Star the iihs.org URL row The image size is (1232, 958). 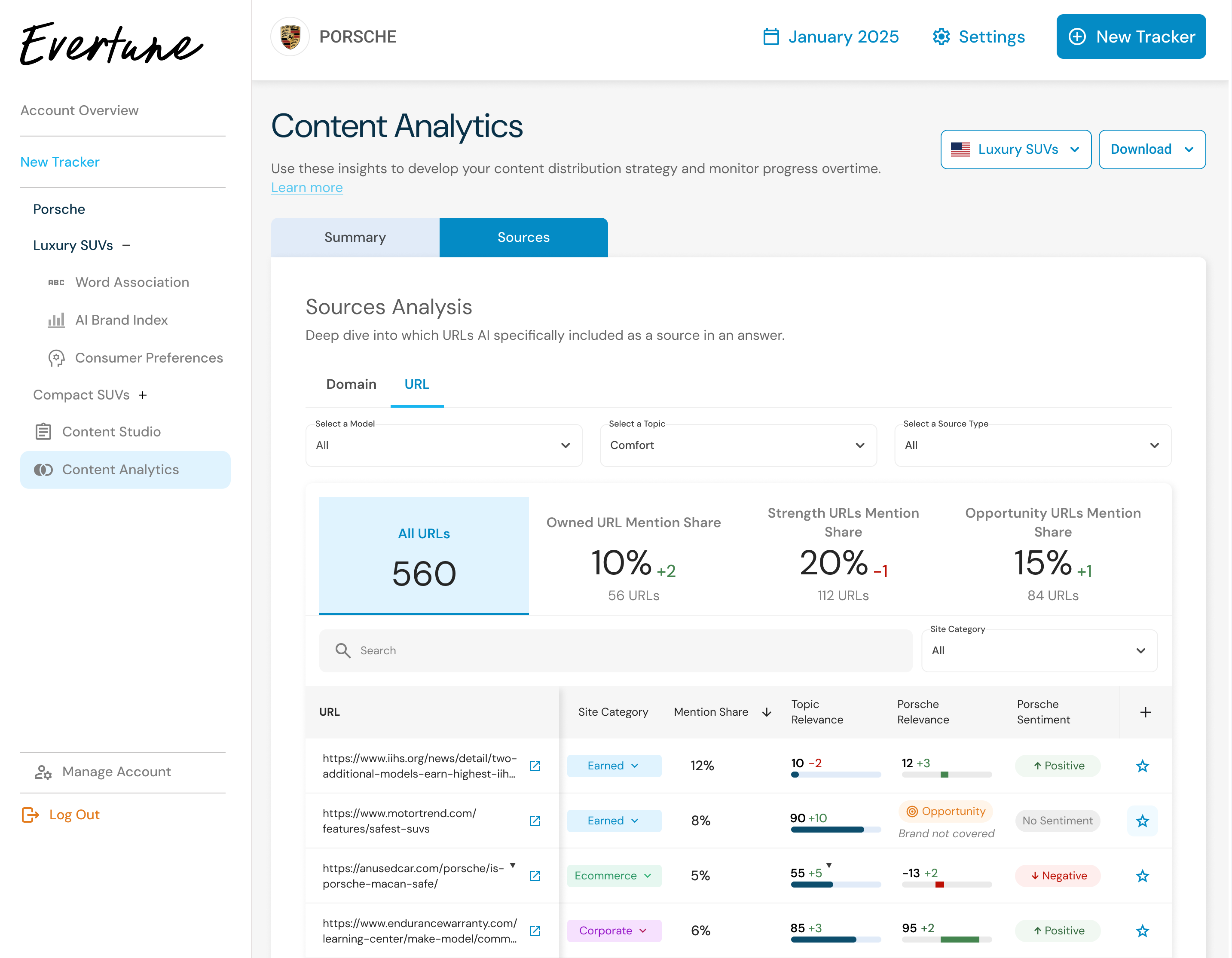coord(1142,766)
